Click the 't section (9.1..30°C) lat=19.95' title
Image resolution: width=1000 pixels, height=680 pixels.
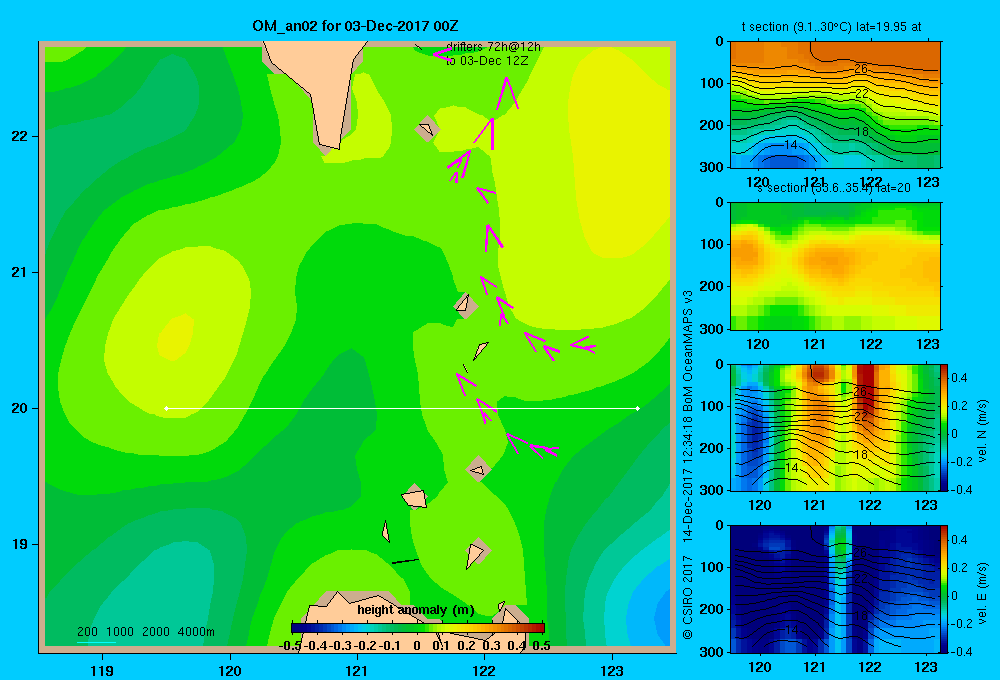point(831,27)
